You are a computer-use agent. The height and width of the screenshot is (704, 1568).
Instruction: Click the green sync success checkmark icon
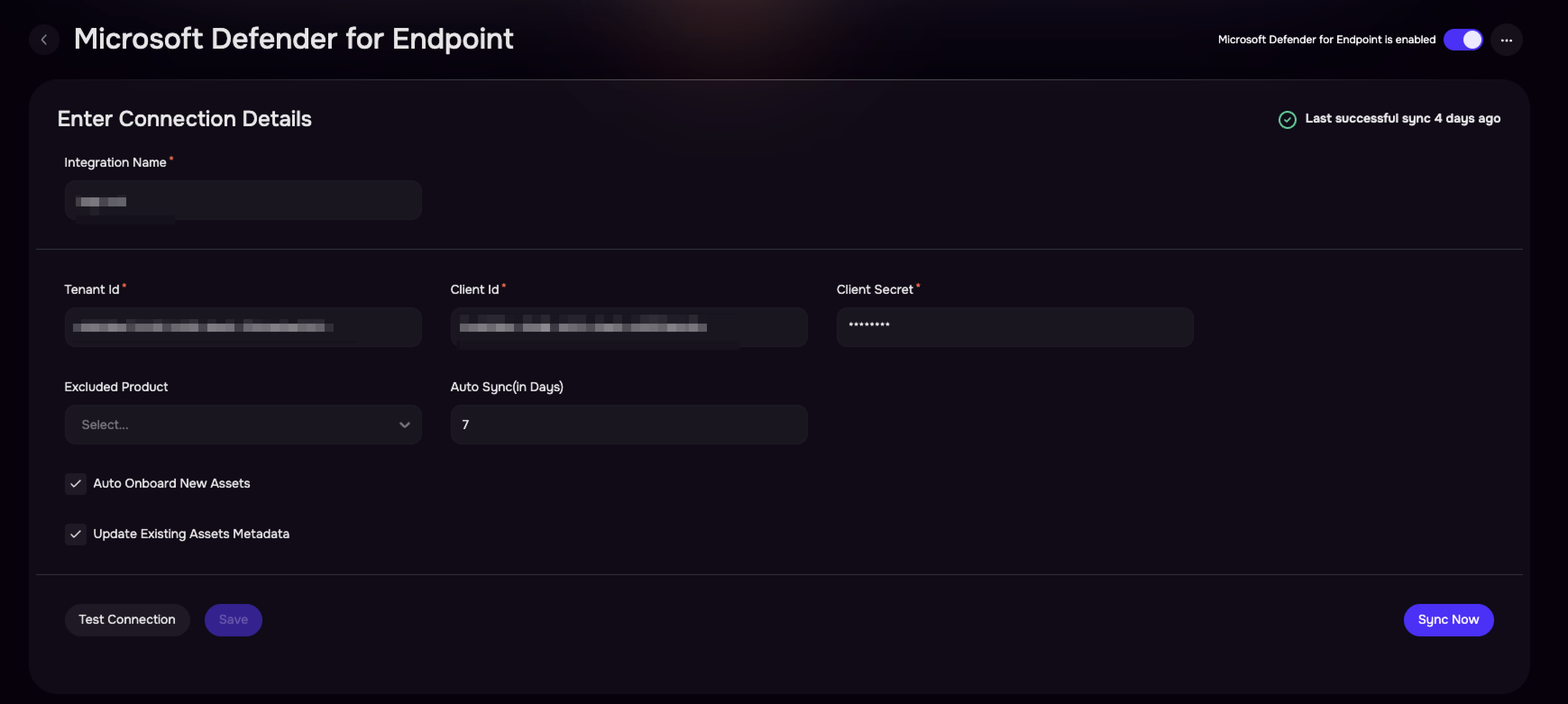[x=1287, y=119]
